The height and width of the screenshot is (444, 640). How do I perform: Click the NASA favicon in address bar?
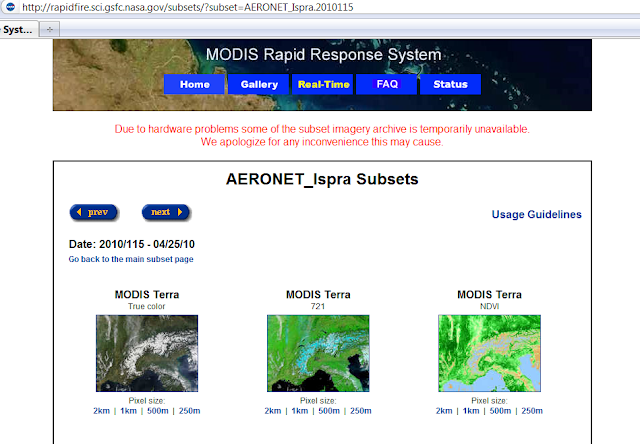point(10,7)
